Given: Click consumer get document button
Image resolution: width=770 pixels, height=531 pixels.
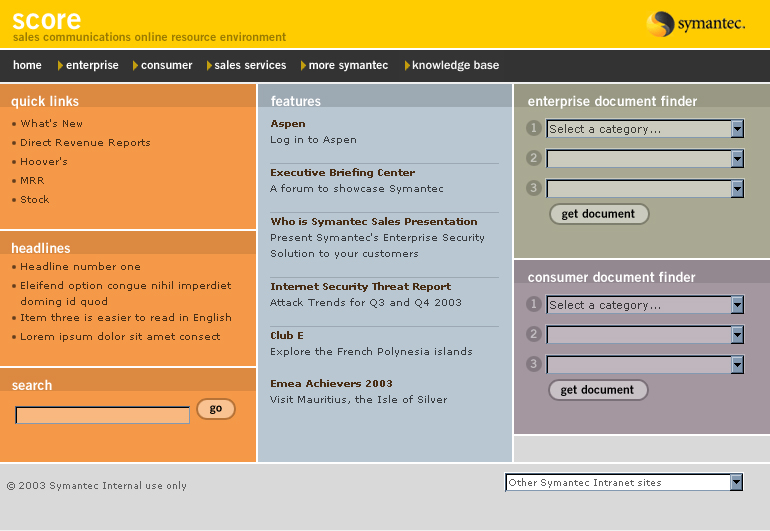Looking at the screenshot, I should (x=598, y=390).
